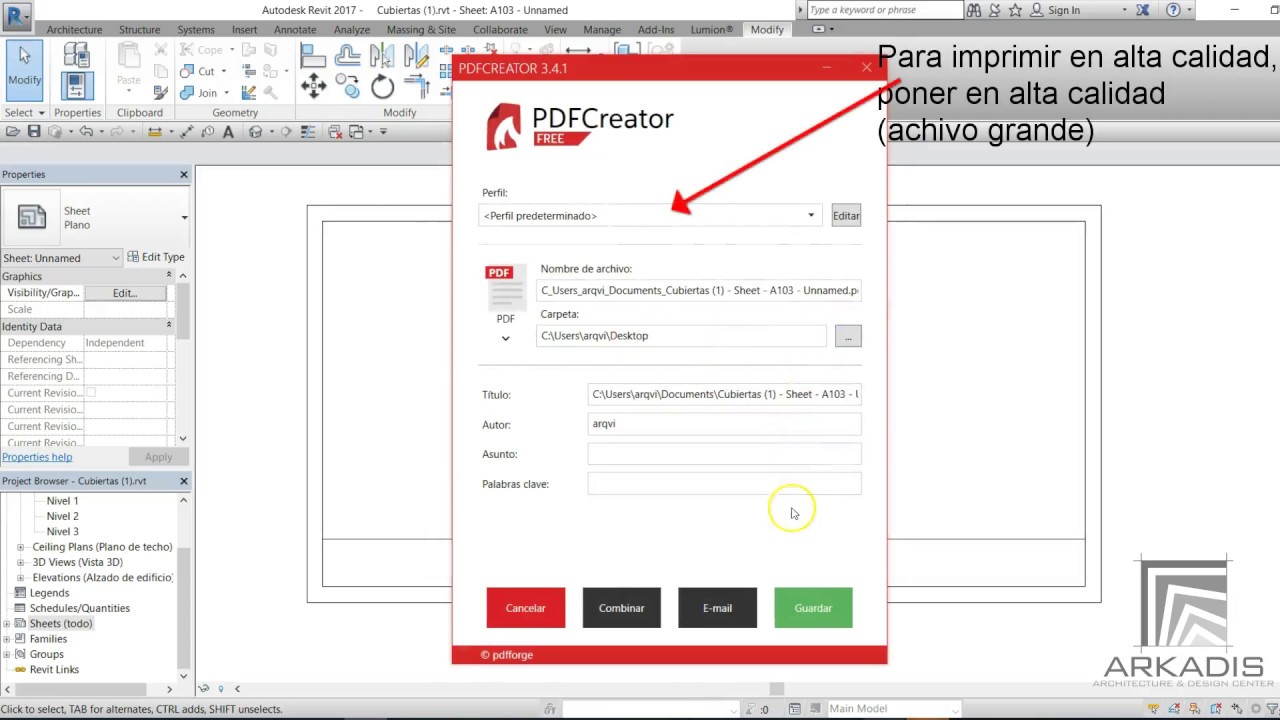Select the Align tool in Modify panel

[x=313, y=57]
